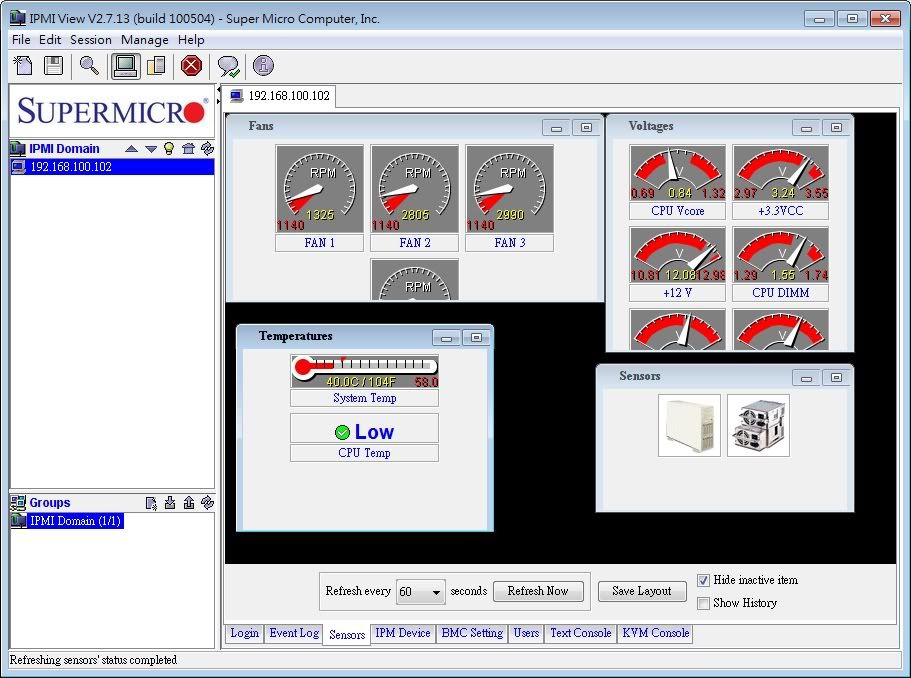911x678 pixels.
Task: Open the purple info icon in toolbar
Action: [x=263, y=66]
